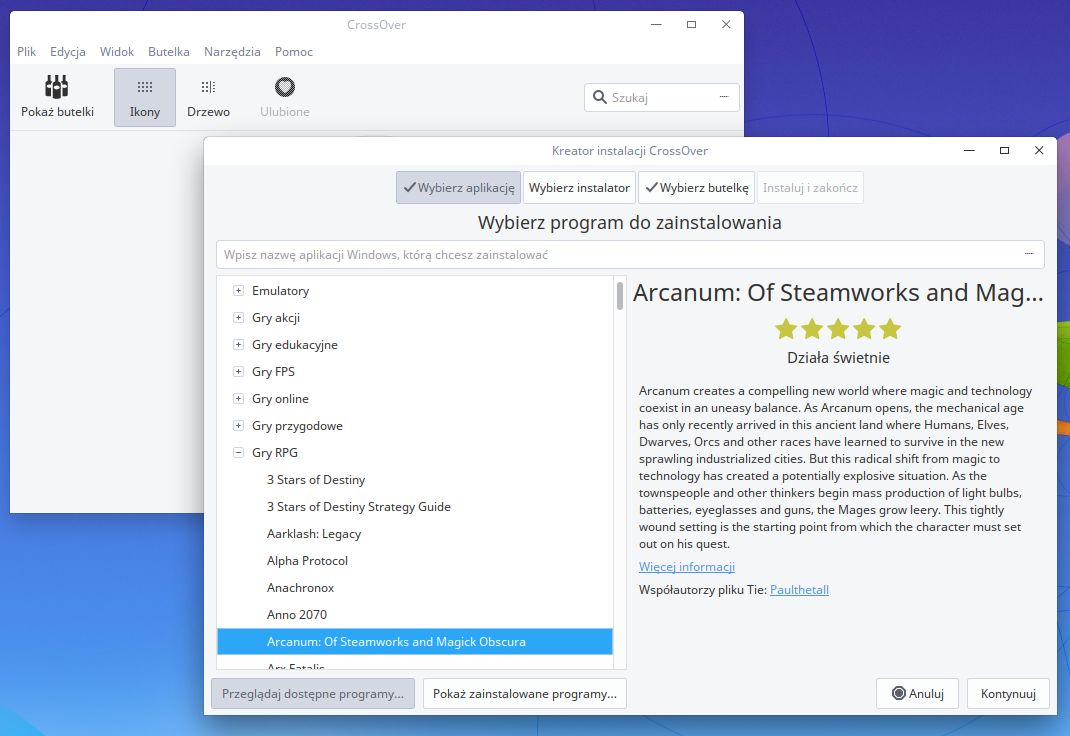Click the Działa świetnie rating label

coord(838,357)
